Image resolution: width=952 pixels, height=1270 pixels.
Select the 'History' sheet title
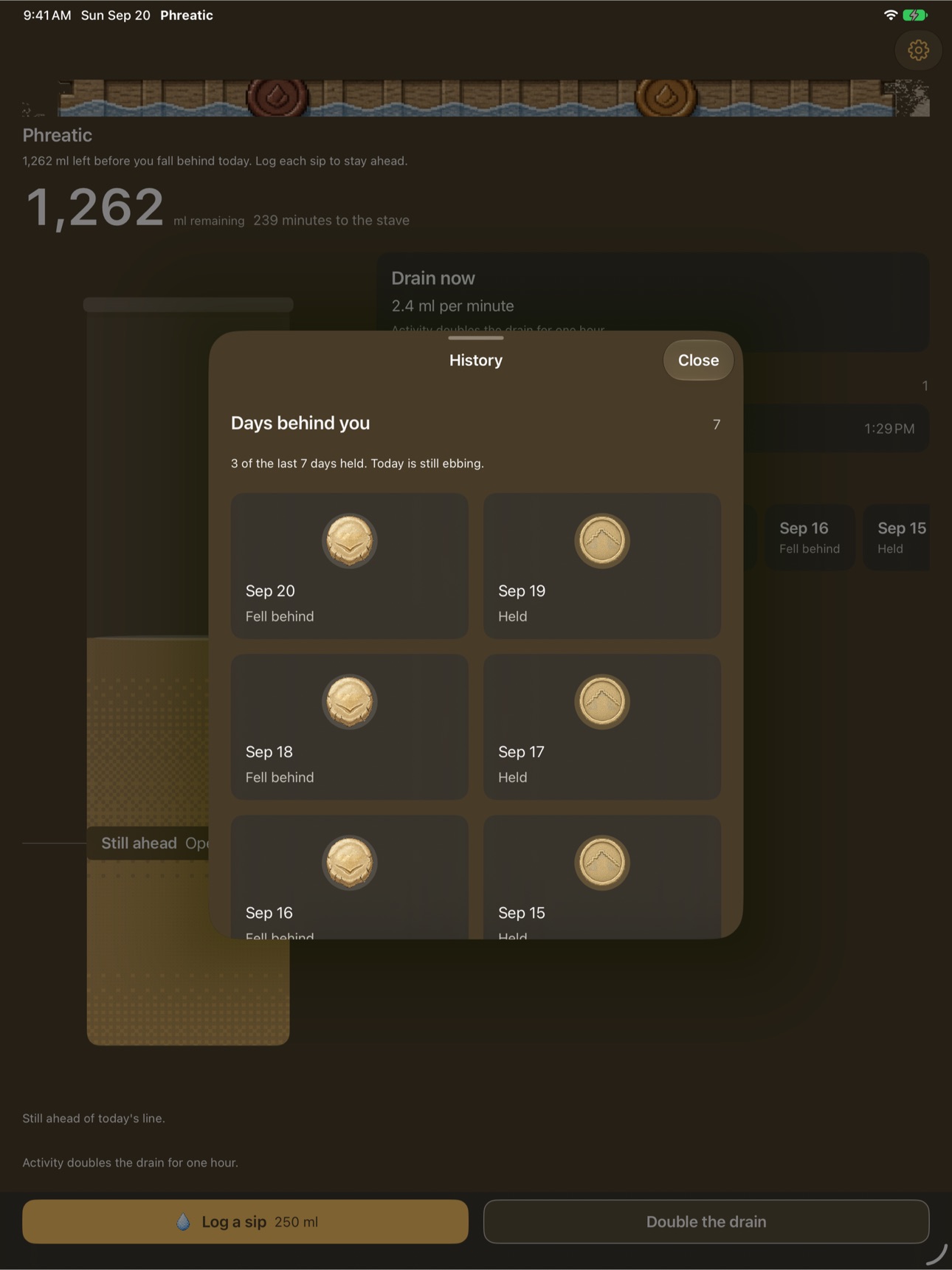coord(476,360)
